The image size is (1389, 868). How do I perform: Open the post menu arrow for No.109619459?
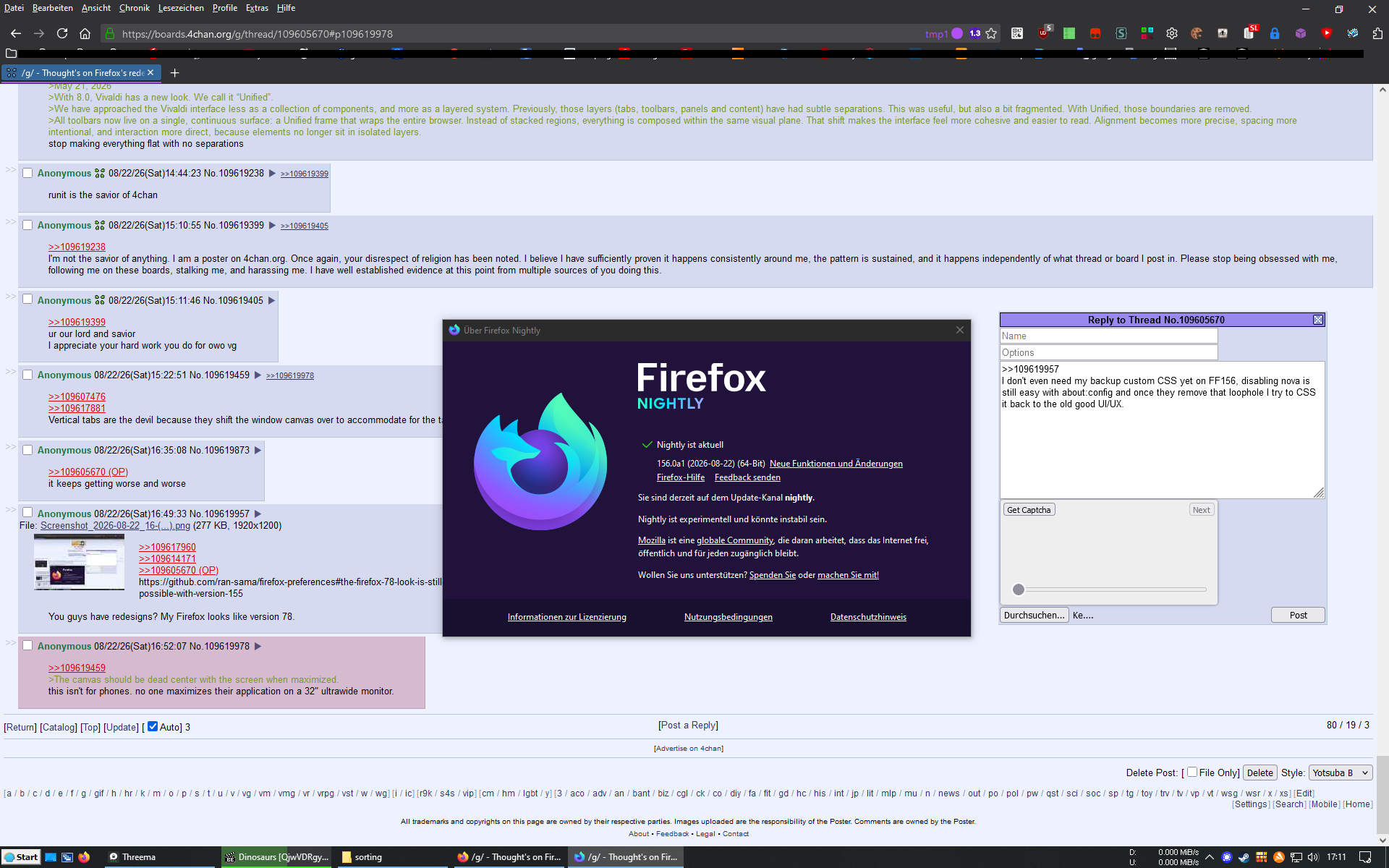click(258, 375)
